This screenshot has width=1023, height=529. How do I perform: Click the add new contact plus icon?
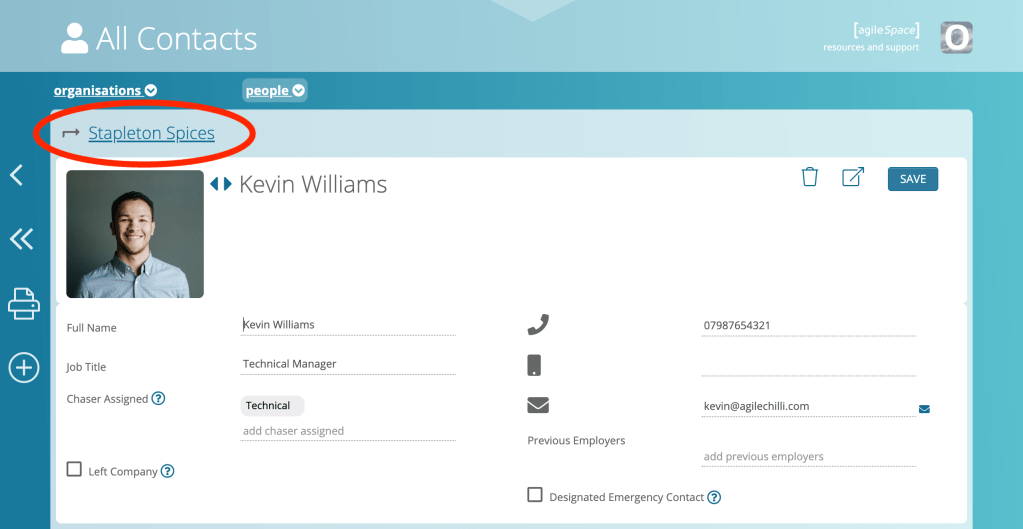[23, 367]
